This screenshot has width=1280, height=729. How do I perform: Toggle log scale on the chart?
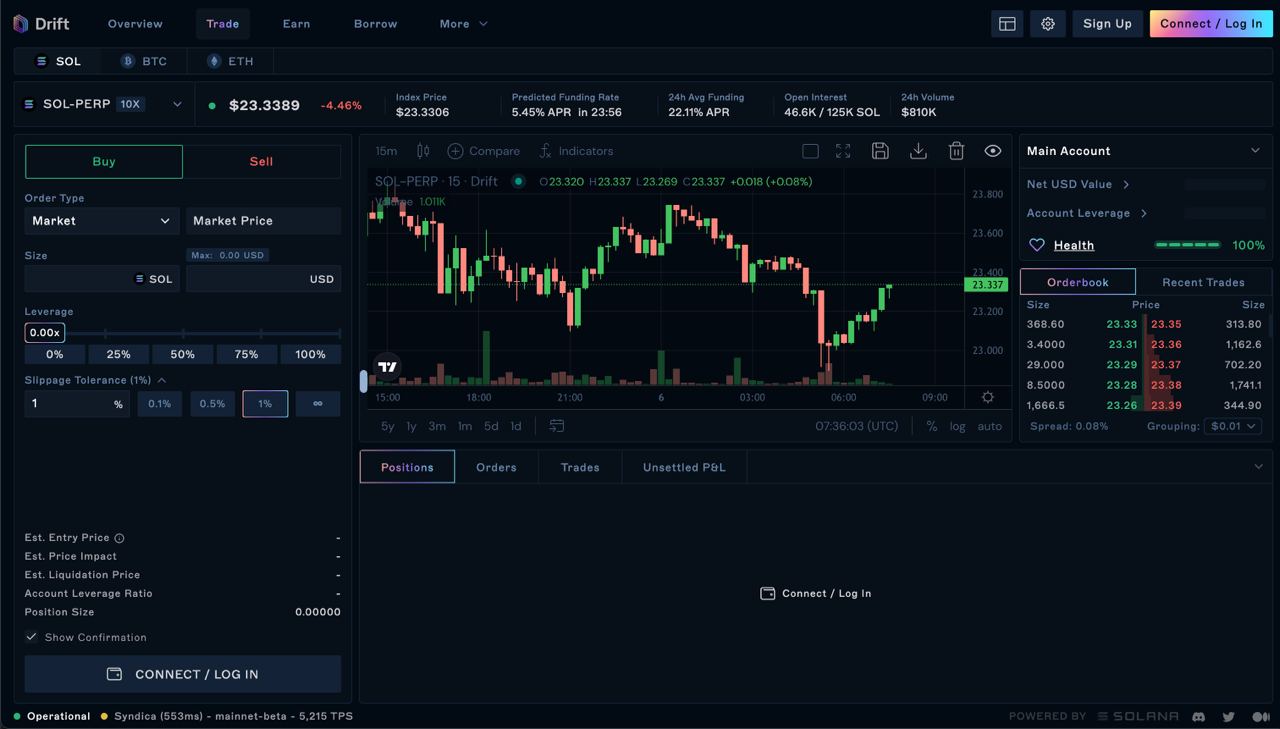pyautogui.click(x=957, y=426)
